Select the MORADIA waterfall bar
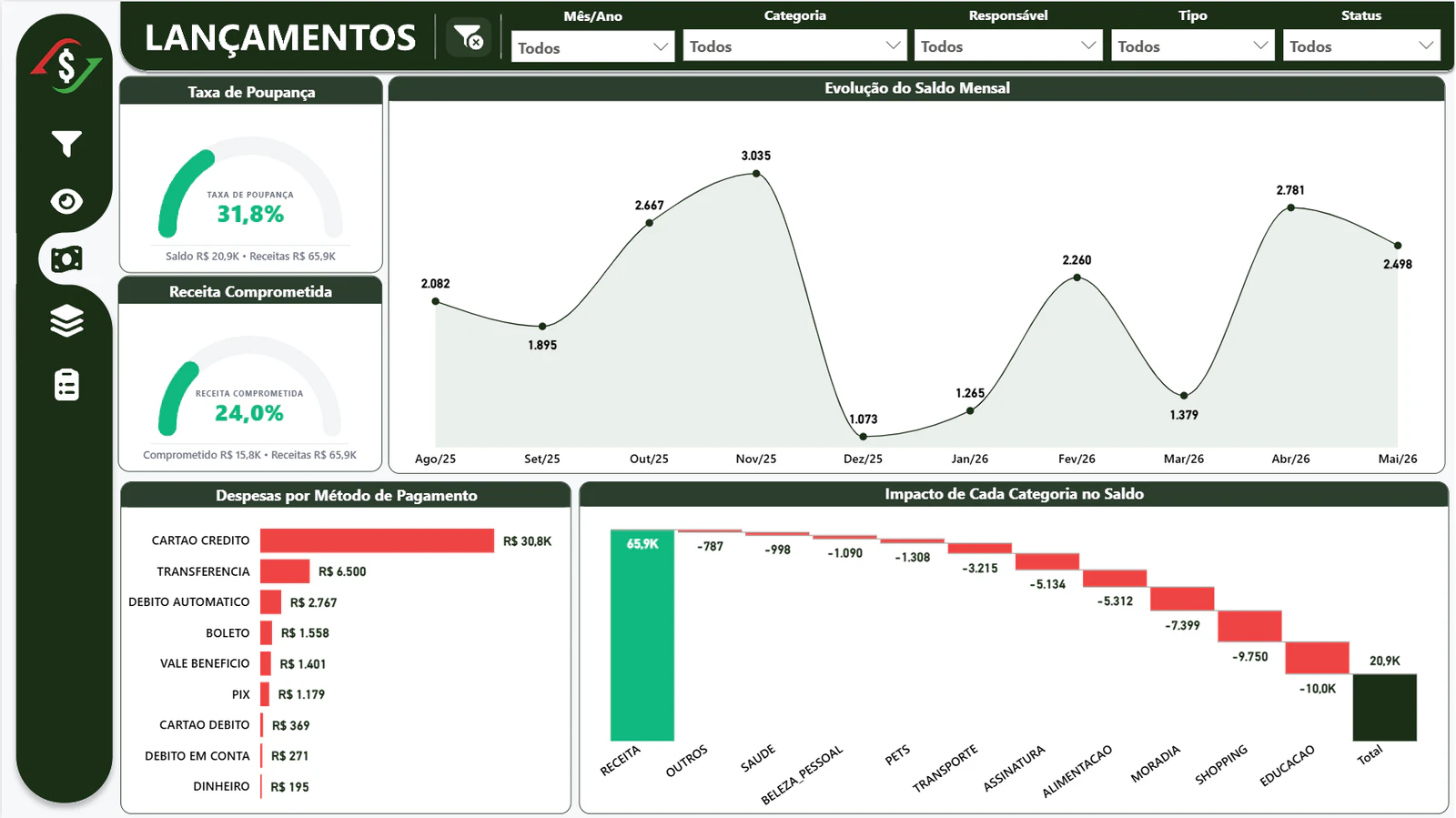 click(1182, 599)
